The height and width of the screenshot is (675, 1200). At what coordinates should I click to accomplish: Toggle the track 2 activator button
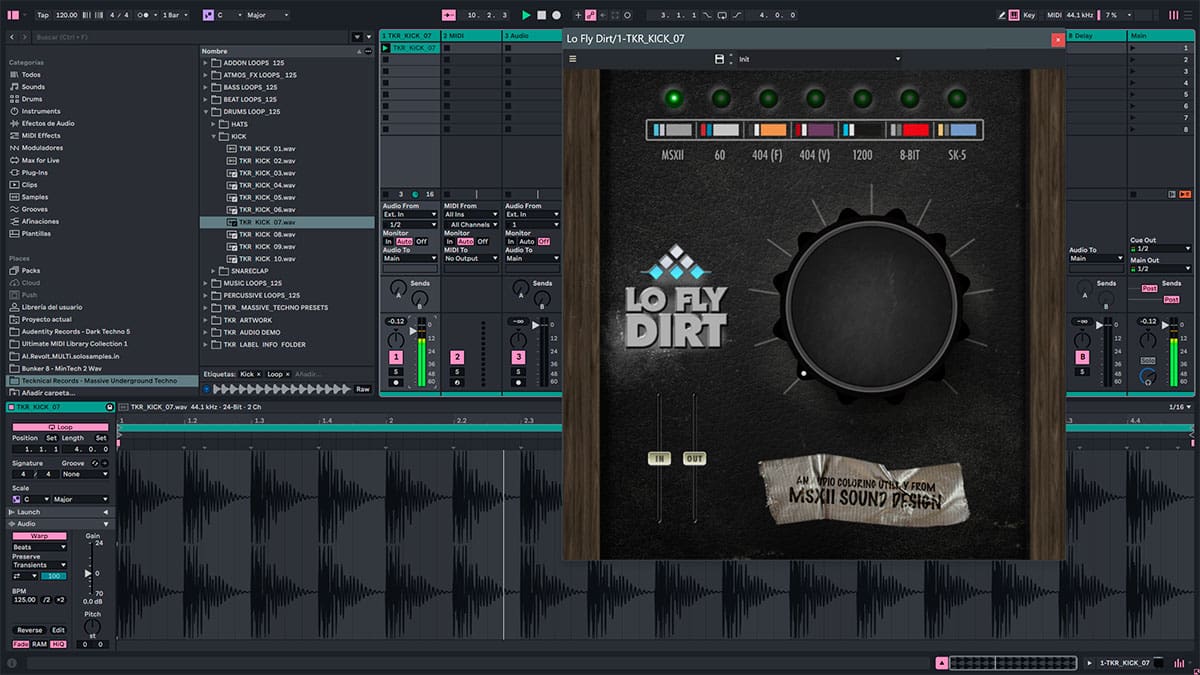pyautogui.click(x=457, y=357)
